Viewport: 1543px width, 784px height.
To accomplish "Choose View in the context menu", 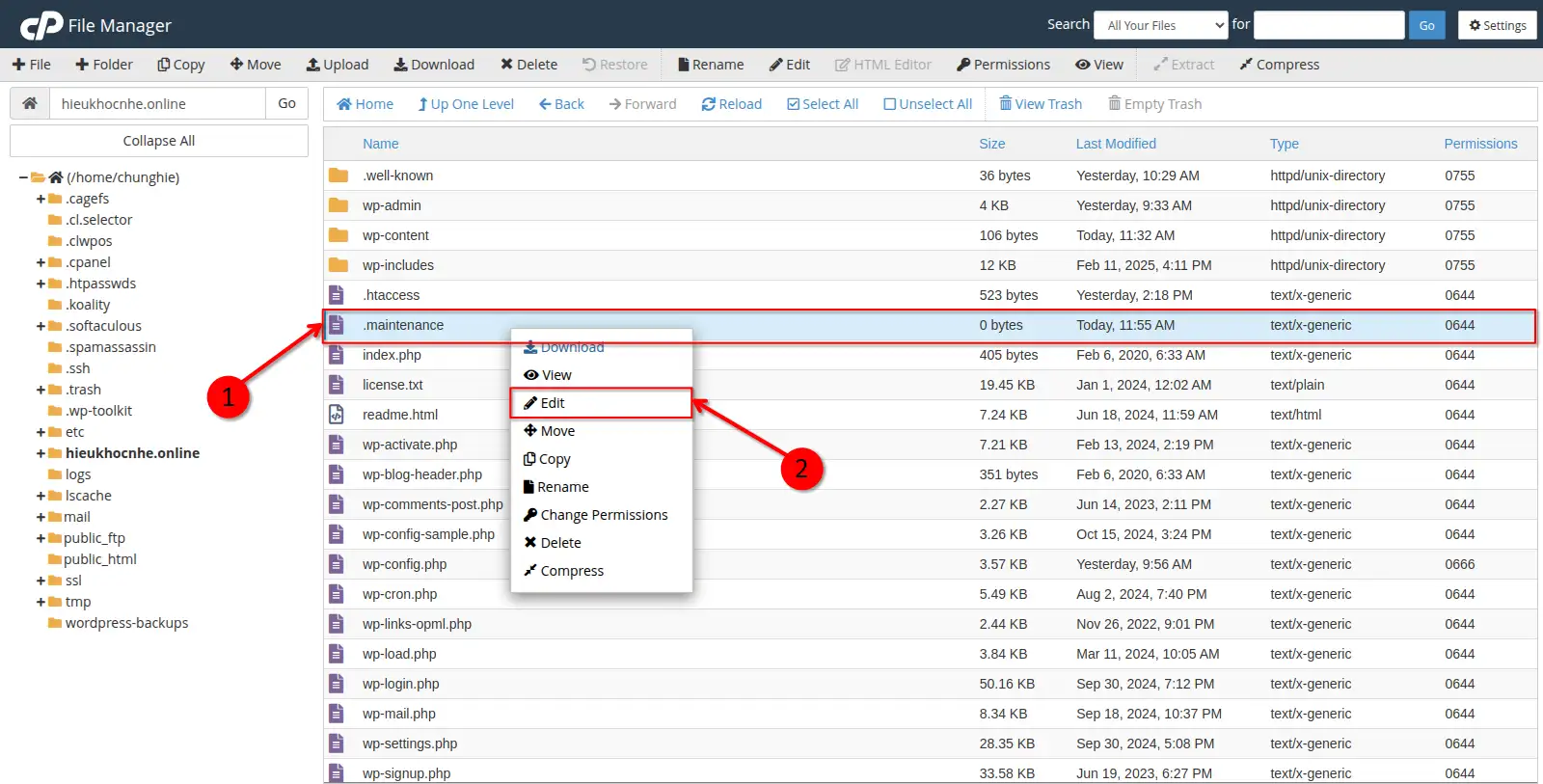I will [x=601, y=375].
